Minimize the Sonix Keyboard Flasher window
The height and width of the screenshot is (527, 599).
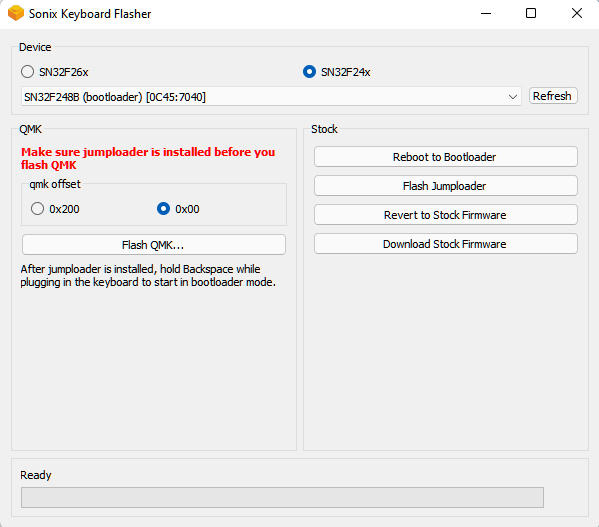pos(486,14)
